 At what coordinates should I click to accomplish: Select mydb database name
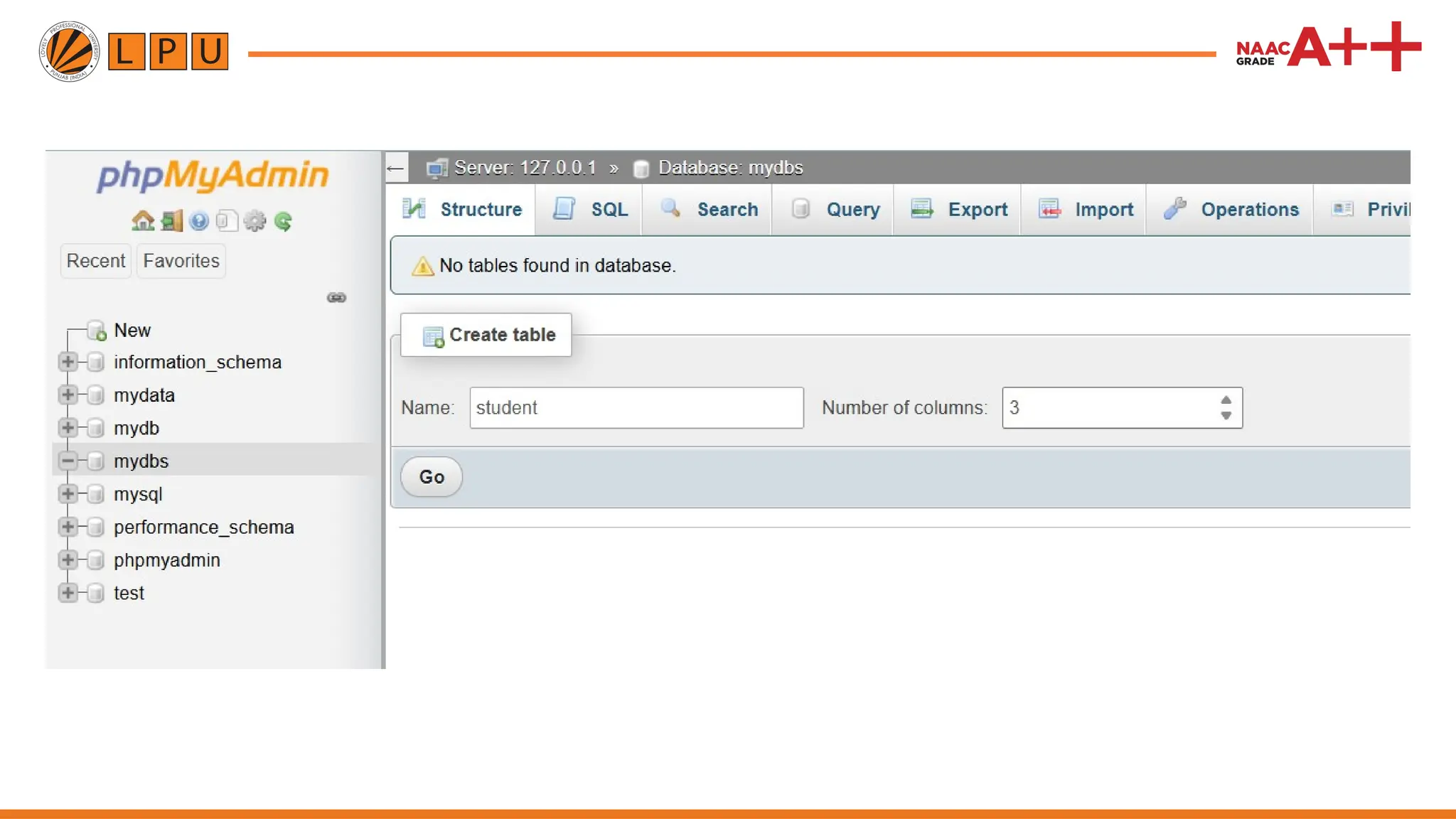tap(136, 429)
